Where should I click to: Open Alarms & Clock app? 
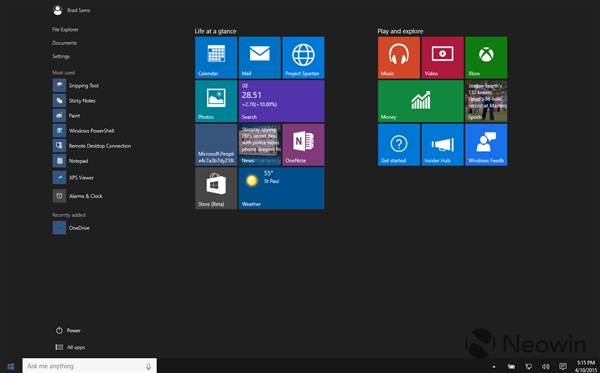(78, 196)
